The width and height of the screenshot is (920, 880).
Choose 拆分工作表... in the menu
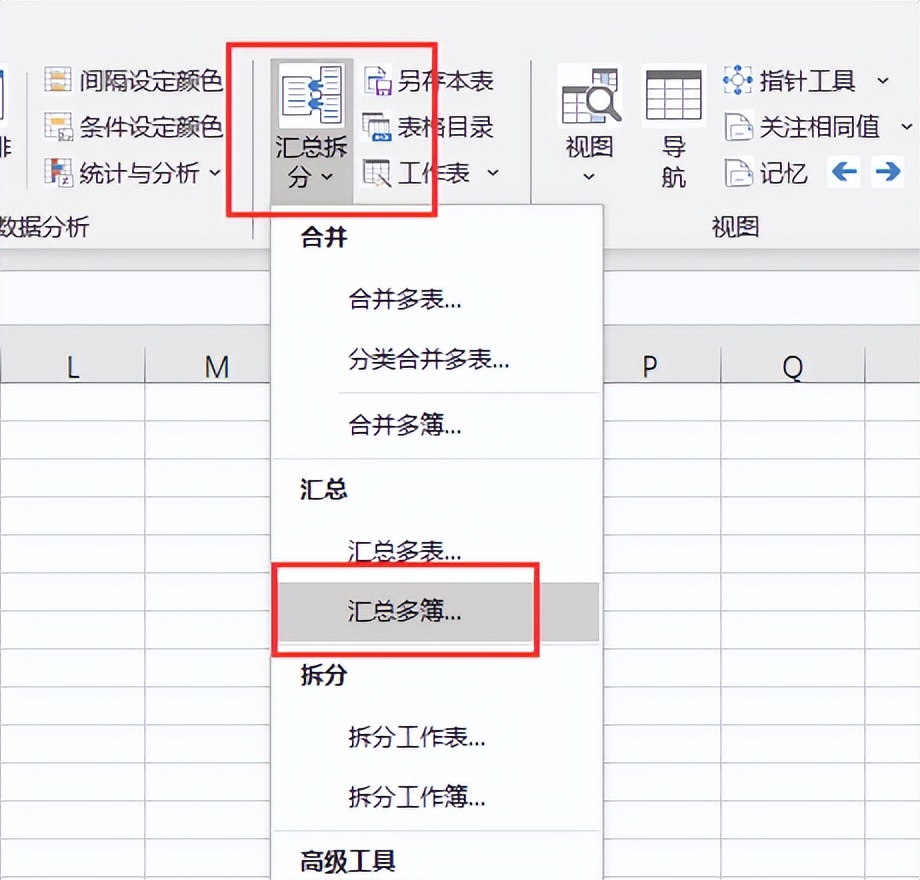tap(417, 738)
